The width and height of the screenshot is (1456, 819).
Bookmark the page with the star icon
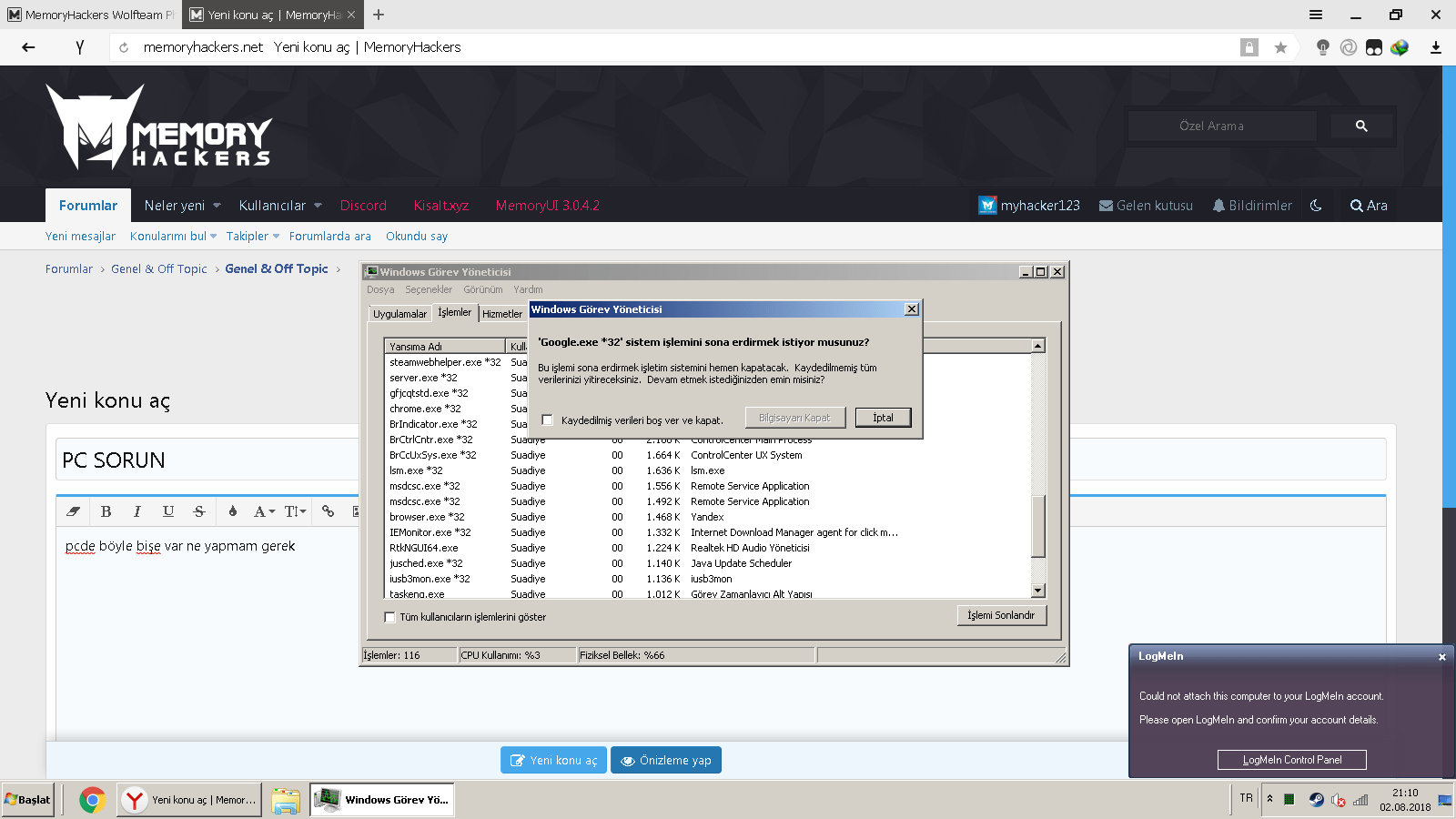(1280, 47)
